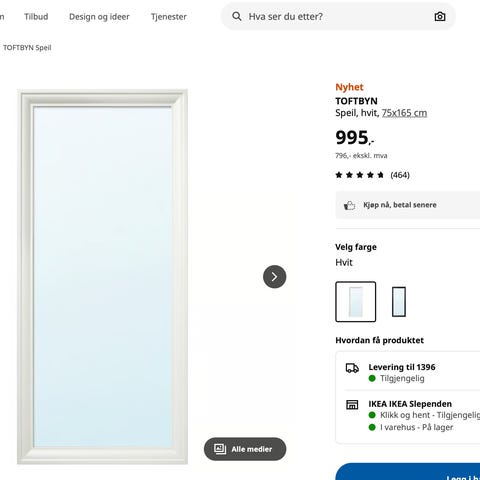Click the IKEA store icon
The image size is (480, 480).
click(352, 405)
